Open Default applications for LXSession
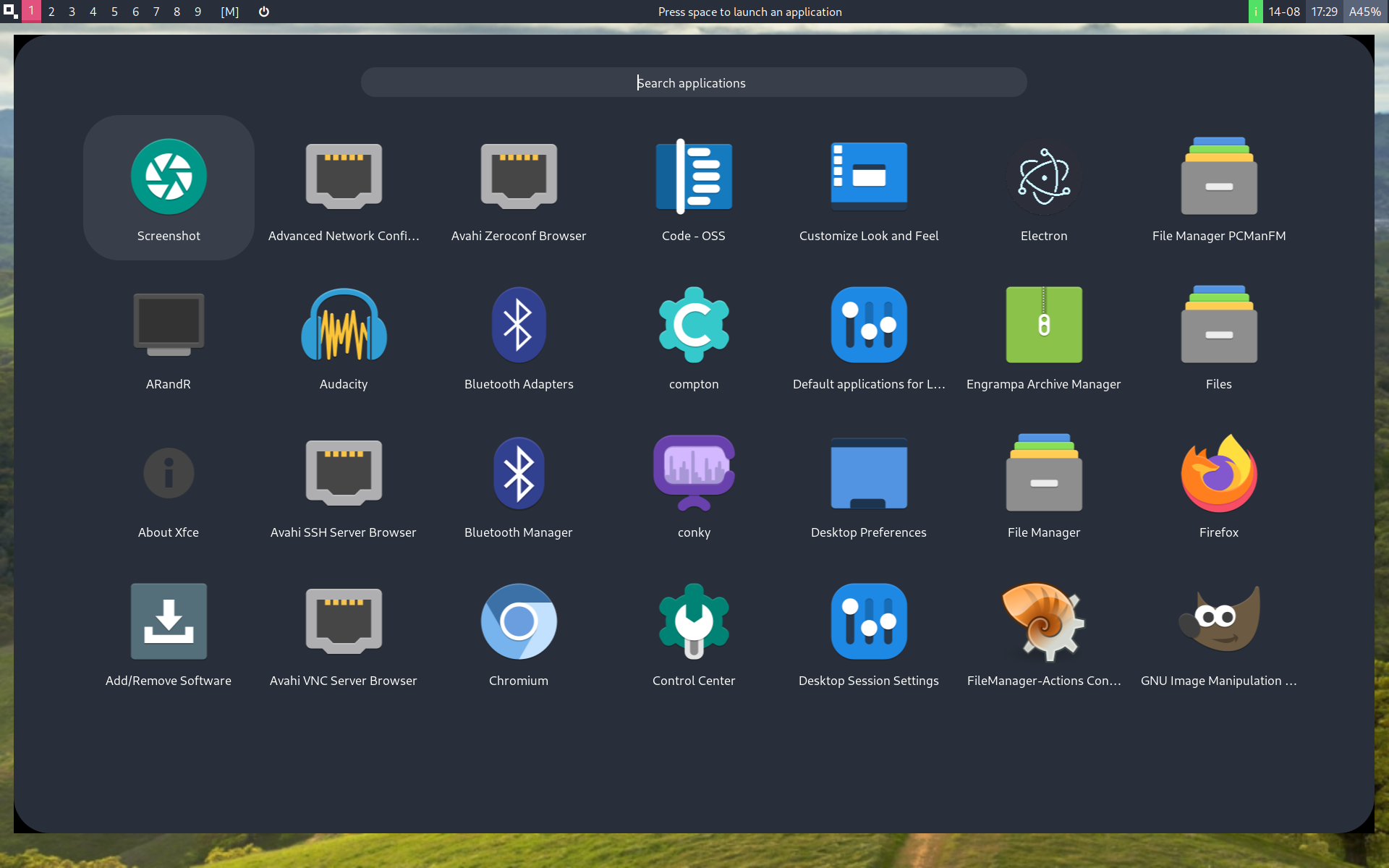1389x868 pixels. tap(869, 336)
